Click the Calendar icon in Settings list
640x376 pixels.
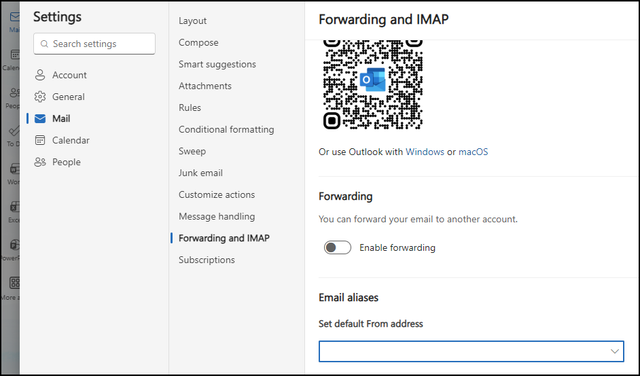[40, 140]
